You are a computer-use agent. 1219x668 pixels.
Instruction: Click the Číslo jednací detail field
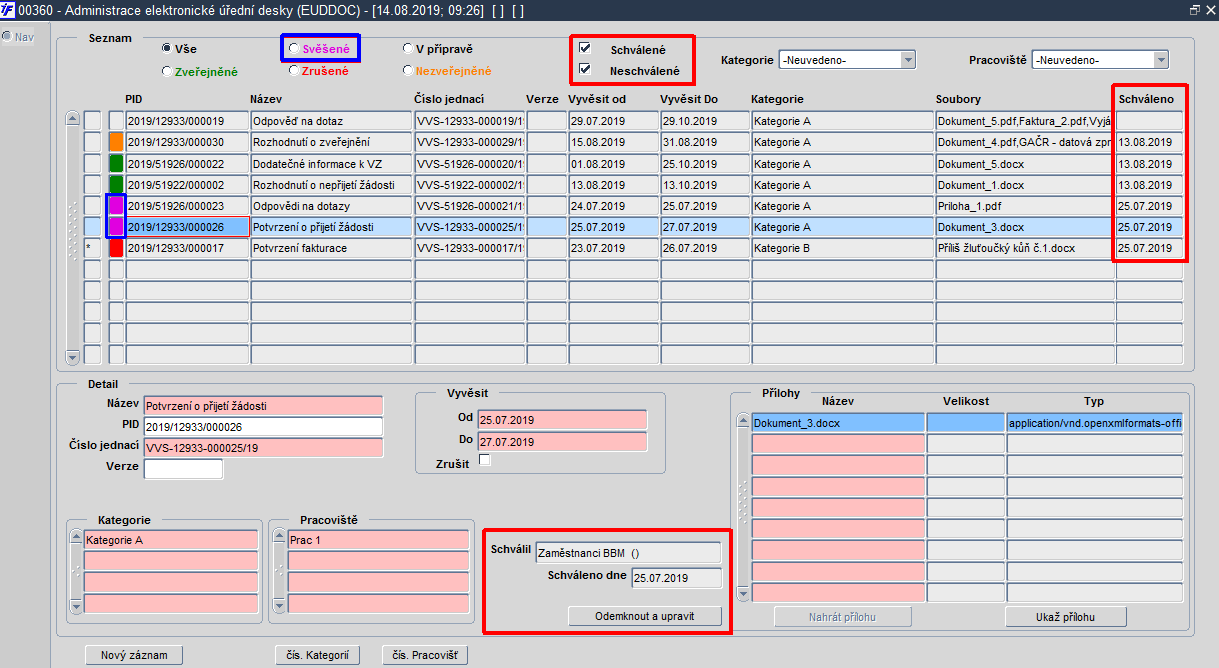(x=264, y=448)
